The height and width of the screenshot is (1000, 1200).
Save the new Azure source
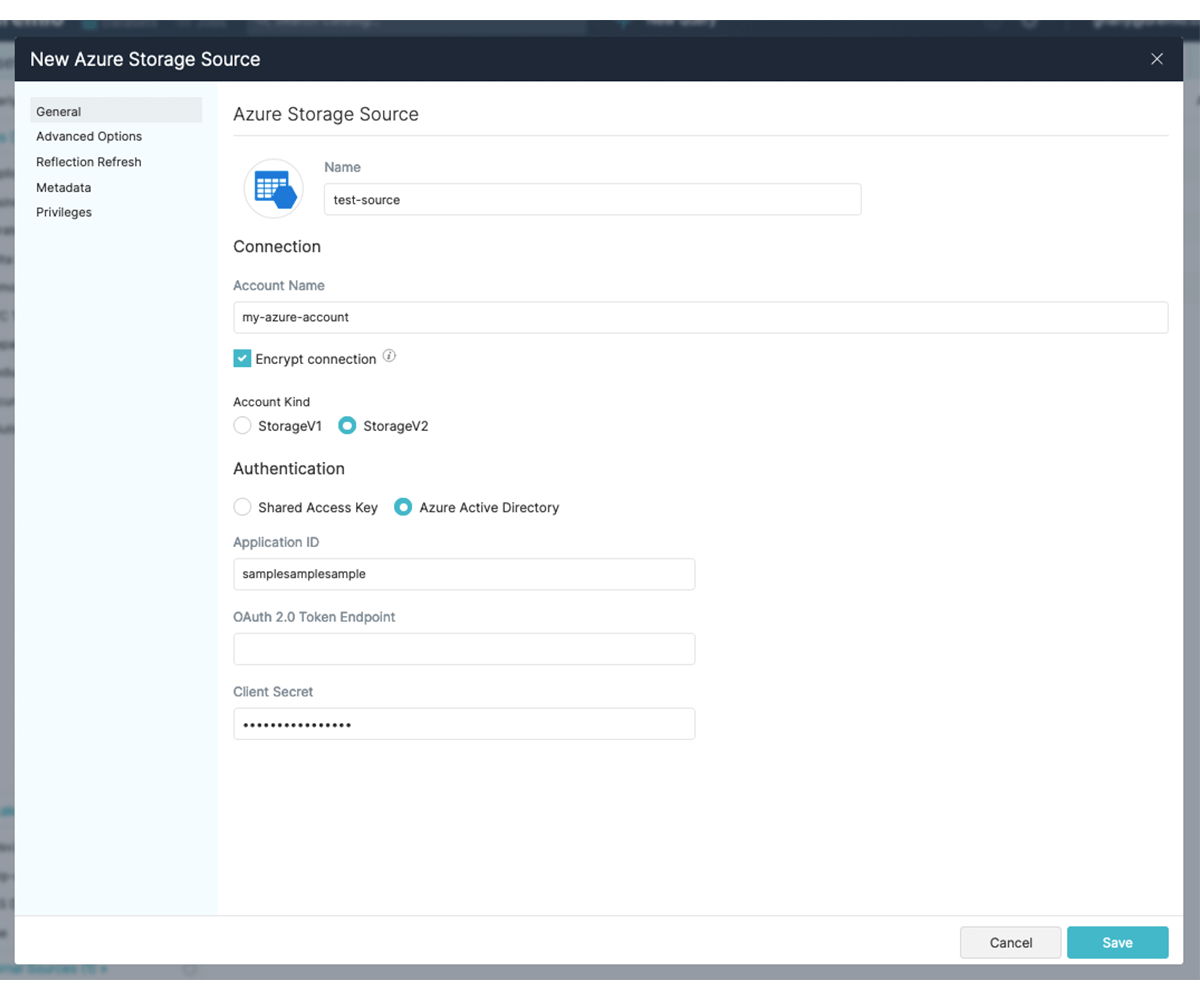[1117, 942]
